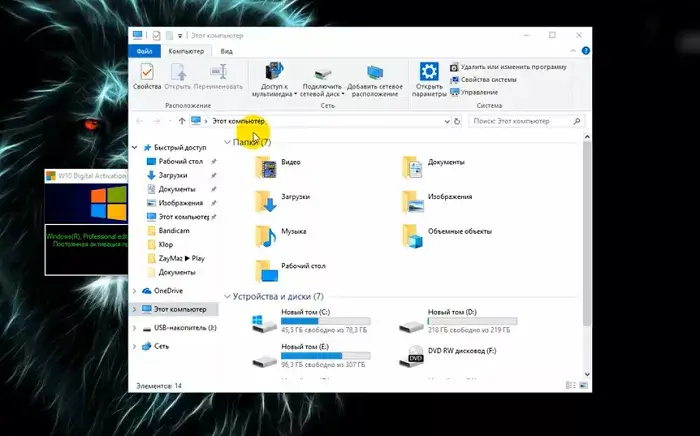Click E: drive usage bar
This screenshot has height=436, width=700.
tap(326, 356)
